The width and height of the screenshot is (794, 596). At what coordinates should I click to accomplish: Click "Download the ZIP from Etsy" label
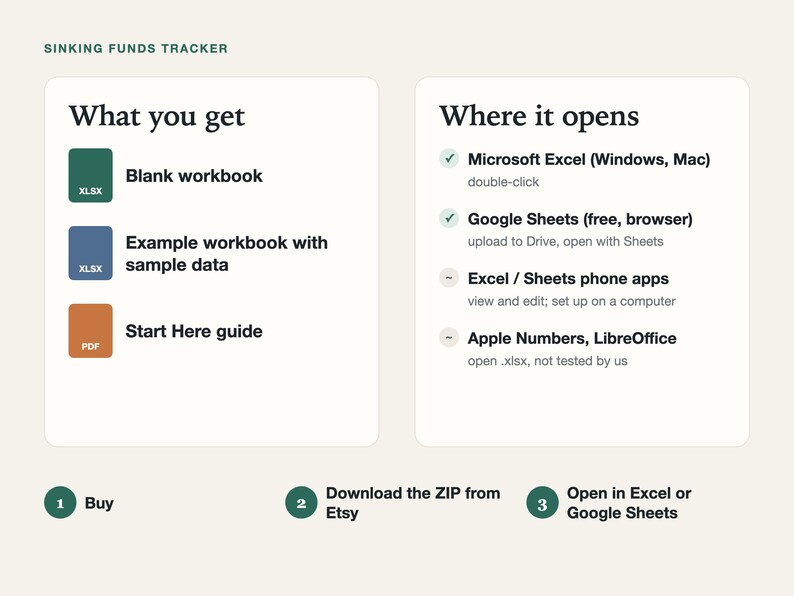(413, 503)
